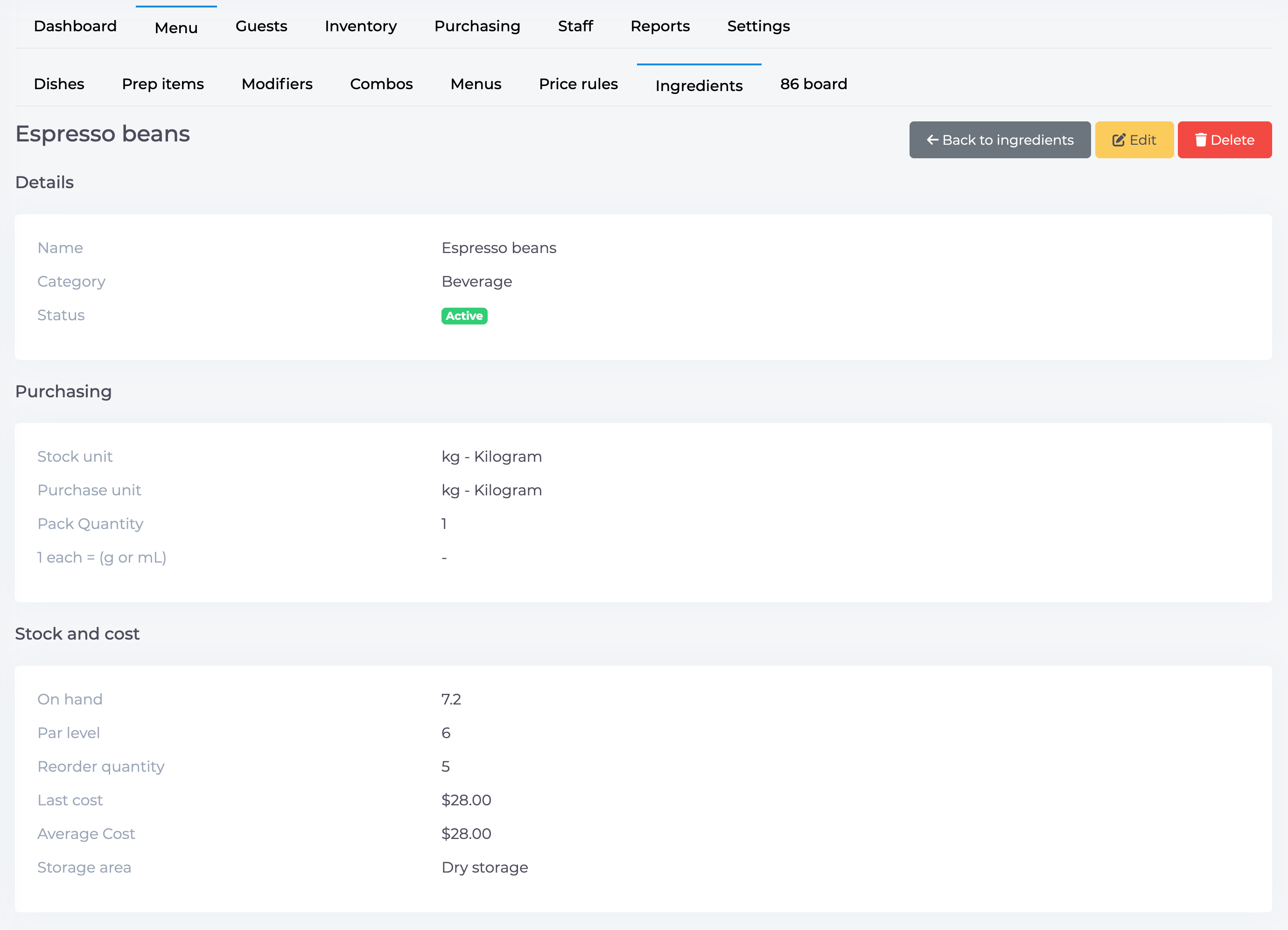Click the Beverage category value
Viewport: 1288px width, 930px height.
click(476, 282)
